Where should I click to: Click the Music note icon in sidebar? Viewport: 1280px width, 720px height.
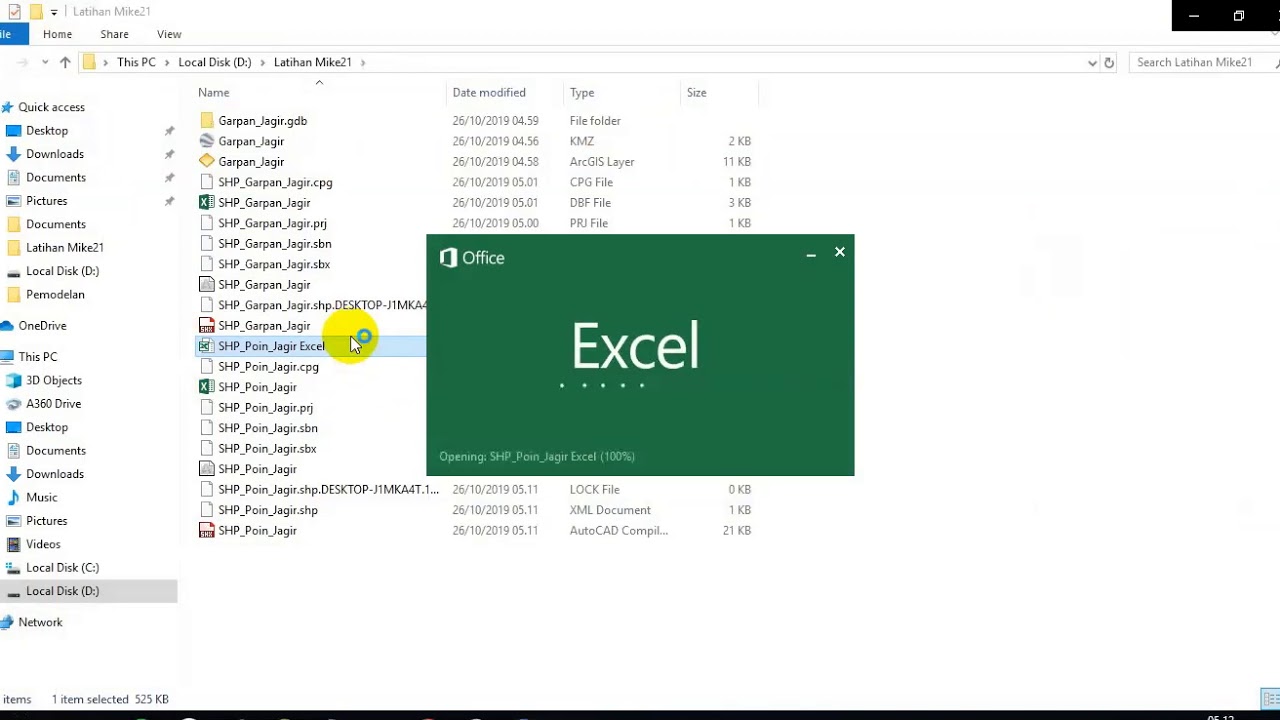[14, 497]
